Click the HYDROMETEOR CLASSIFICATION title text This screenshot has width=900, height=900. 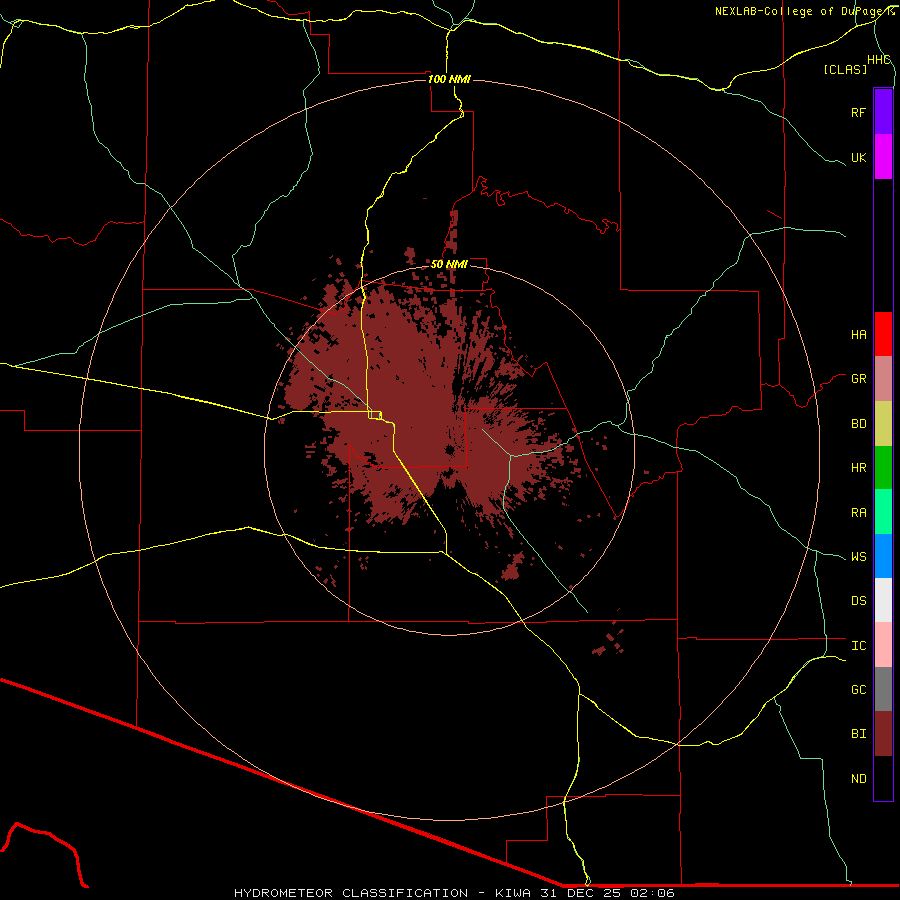[x=351, y=893]
